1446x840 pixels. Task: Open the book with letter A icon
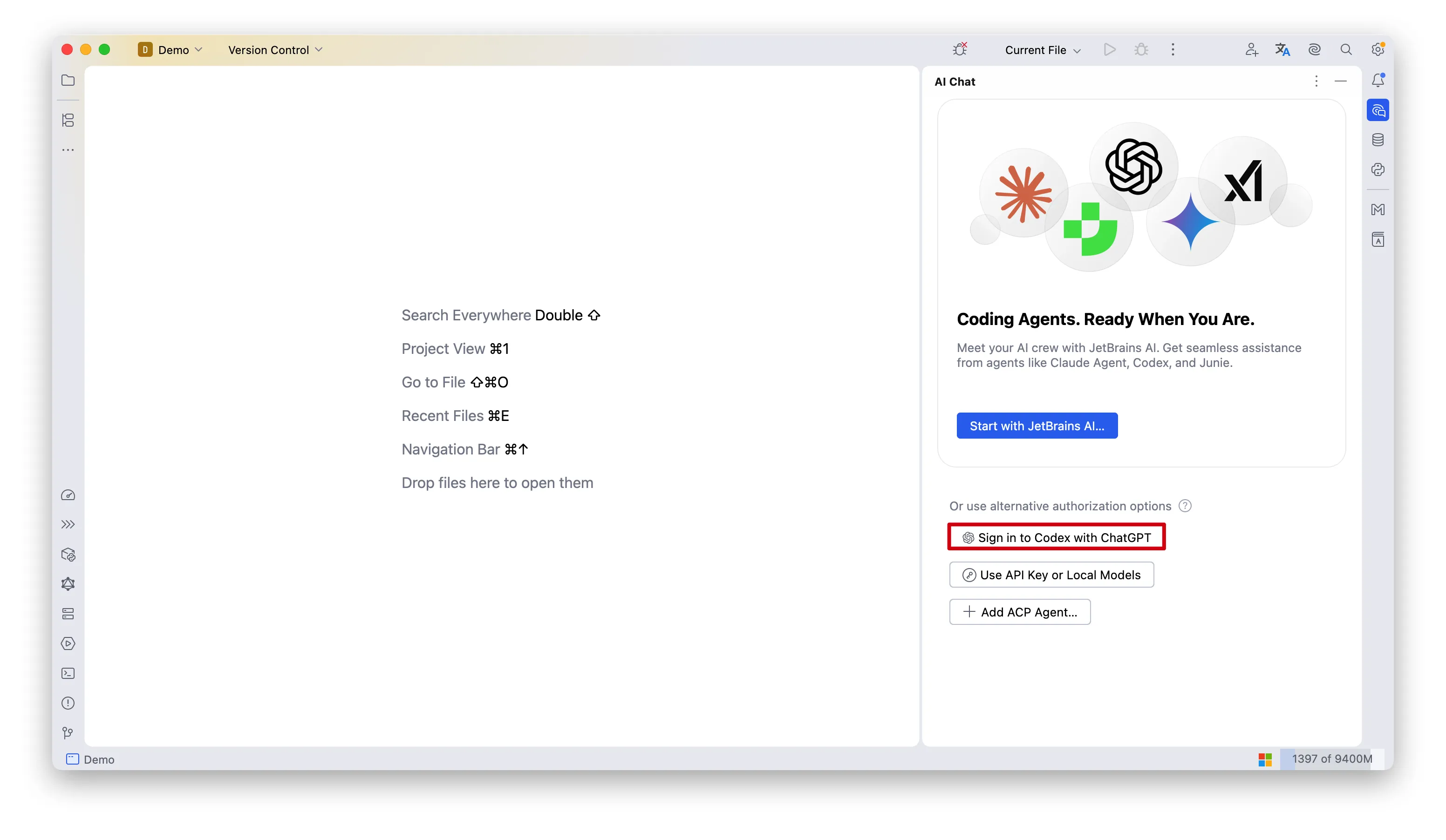[1378, 240]
